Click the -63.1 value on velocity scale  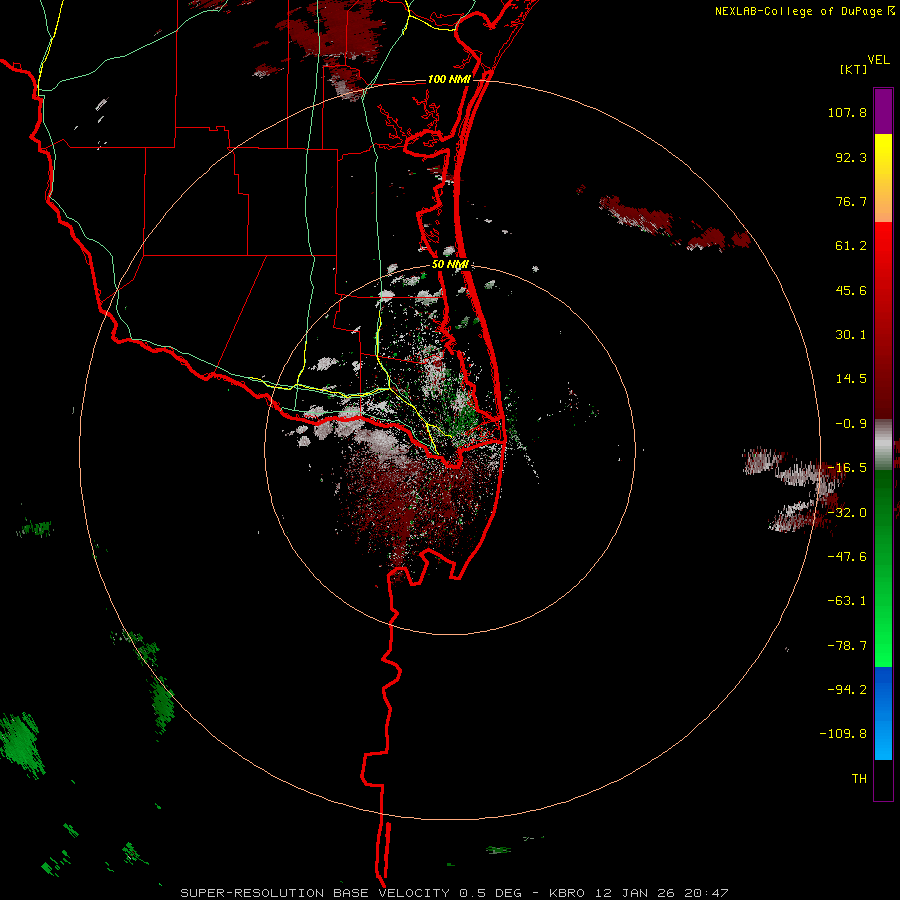[x=847, y=600]
